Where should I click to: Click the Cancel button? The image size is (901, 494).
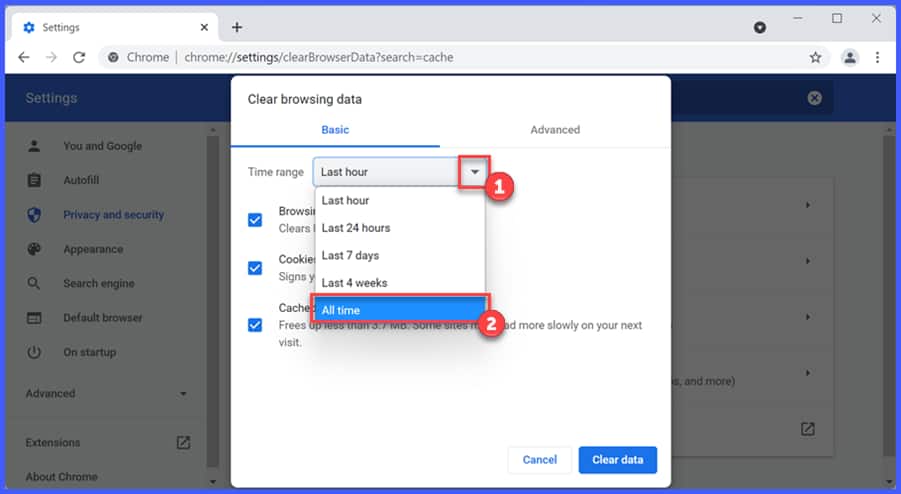[539, 460]
